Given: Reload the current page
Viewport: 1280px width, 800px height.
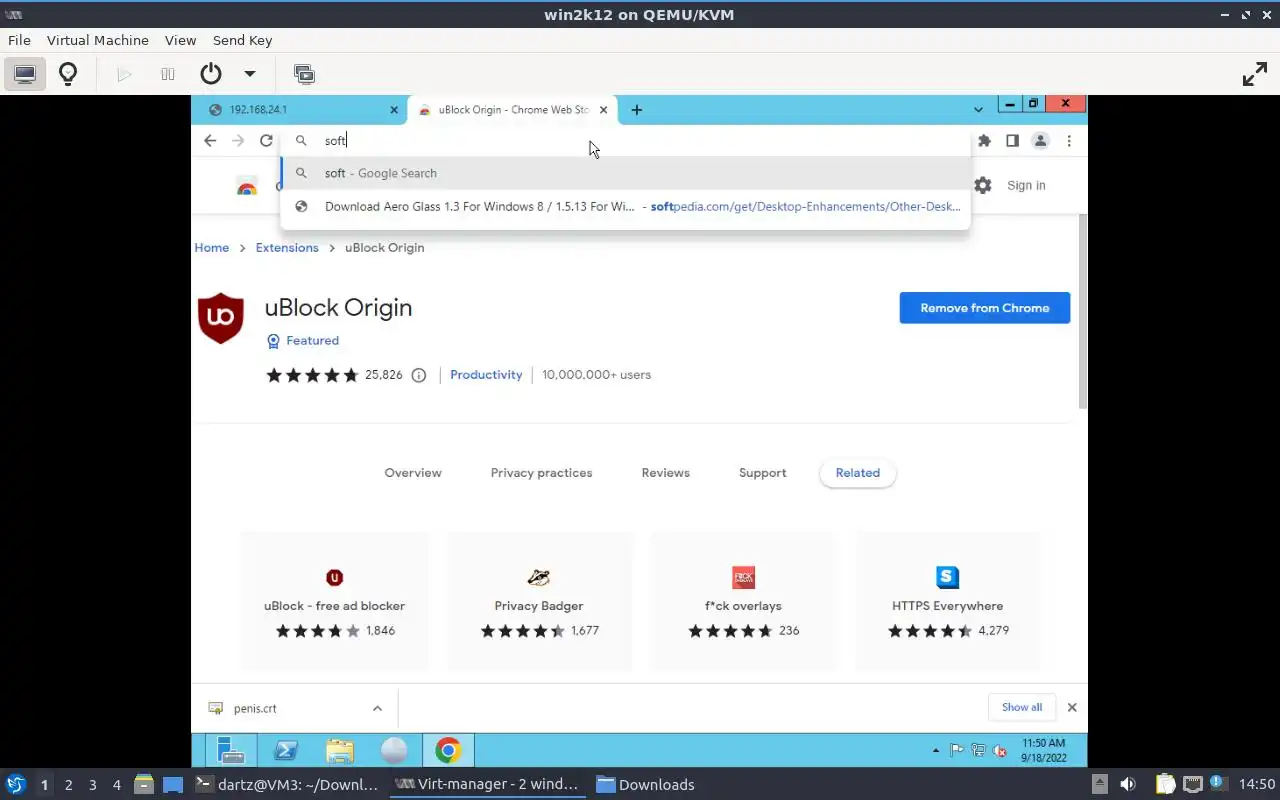Looking at the screenshot, I should tap(266, 141).
